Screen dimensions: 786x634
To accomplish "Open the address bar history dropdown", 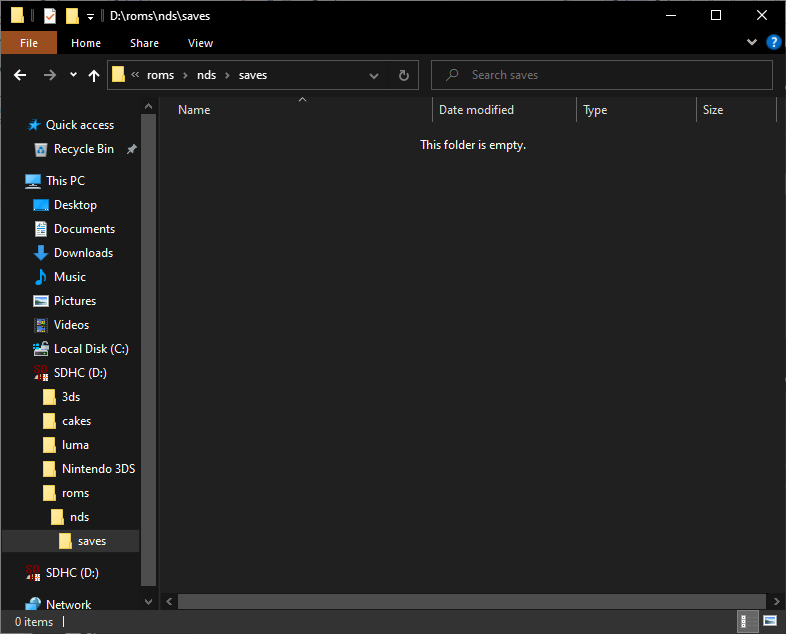I will point(373,76).
